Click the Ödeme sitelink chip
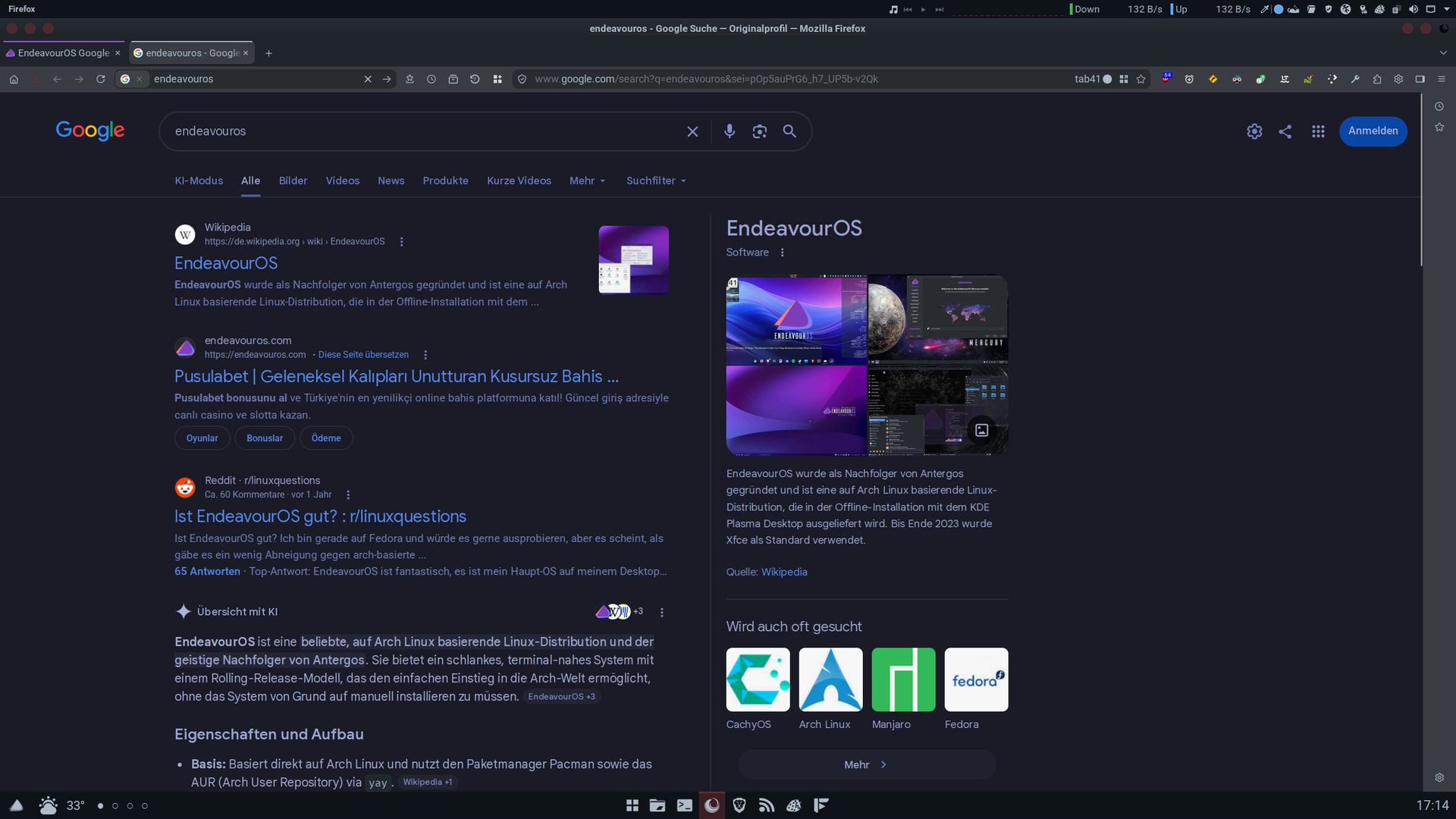 click(x=326, y=438)
